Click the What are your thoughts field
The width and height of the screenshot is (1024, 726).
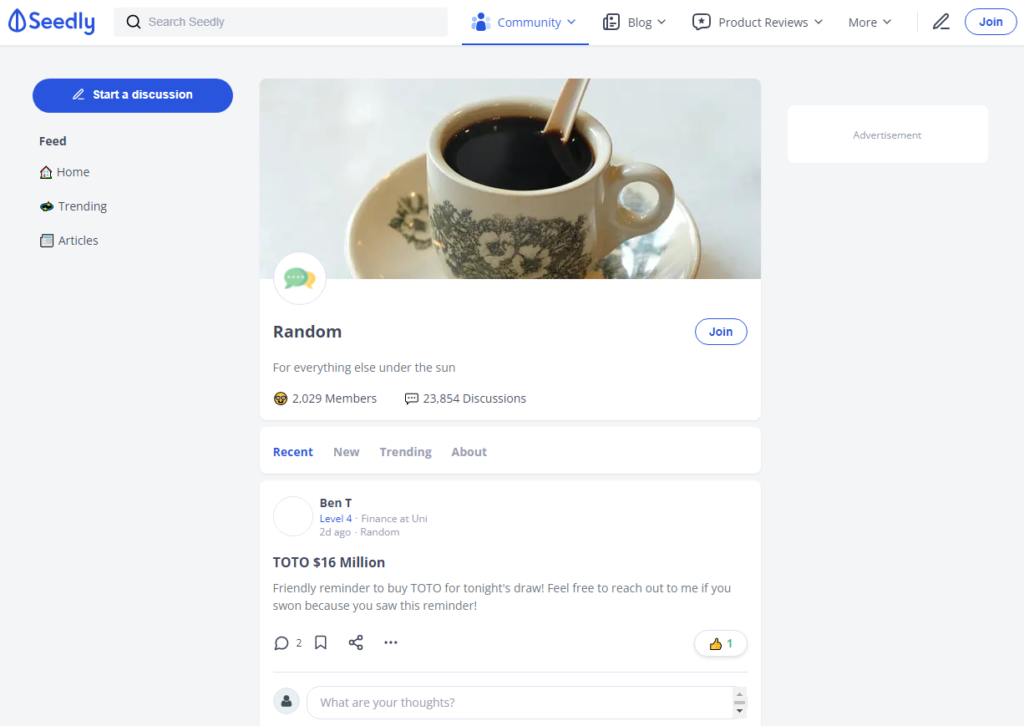(x=520, y=702)
